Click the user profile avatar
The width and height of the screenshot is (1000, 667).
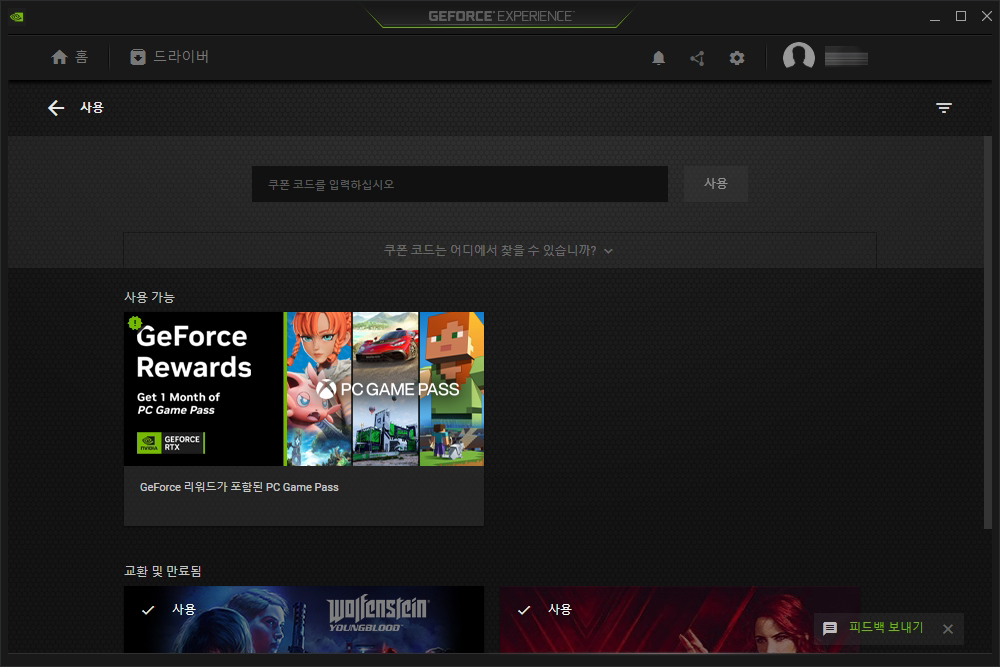pyautogui.click(x=798, y=57)
